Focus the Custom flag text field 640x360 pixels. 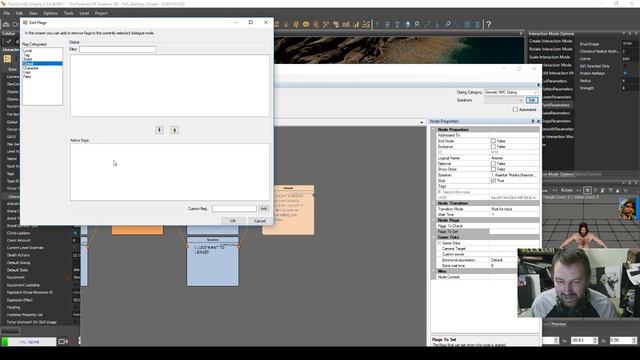pos(234,209)
